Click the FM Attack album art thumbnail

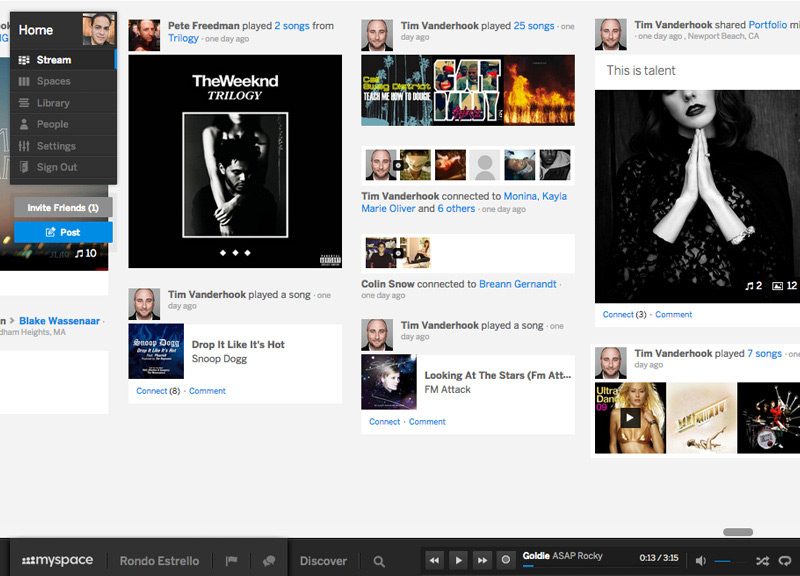[389, 382]
